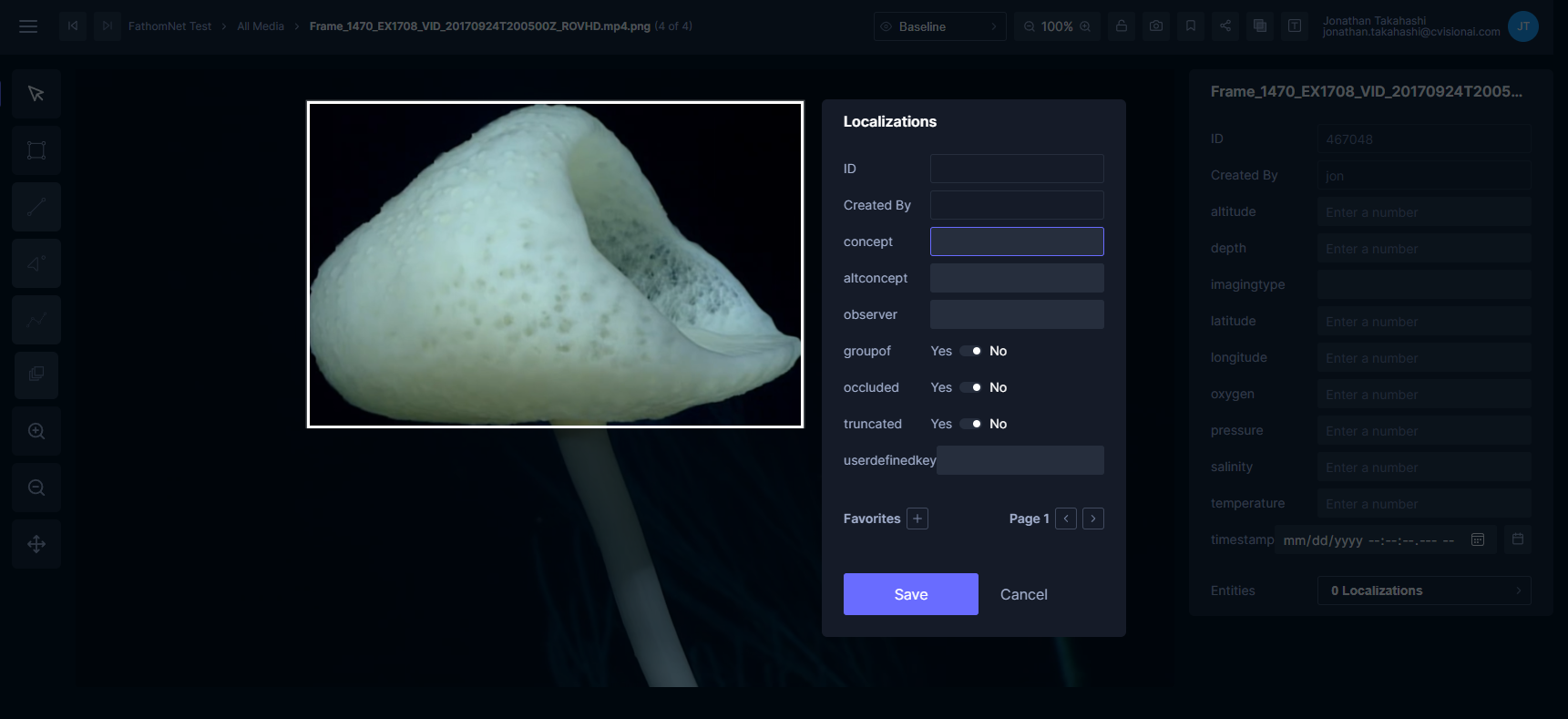Click the camera capture icon

(x=1156, y=26)
